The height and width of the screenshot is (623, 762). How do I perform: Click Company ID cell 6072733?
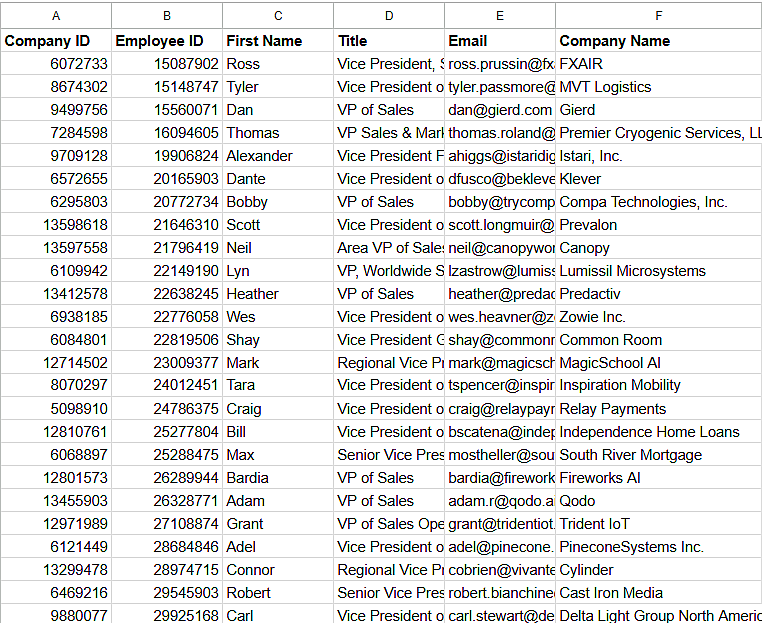tap(55, 64)
